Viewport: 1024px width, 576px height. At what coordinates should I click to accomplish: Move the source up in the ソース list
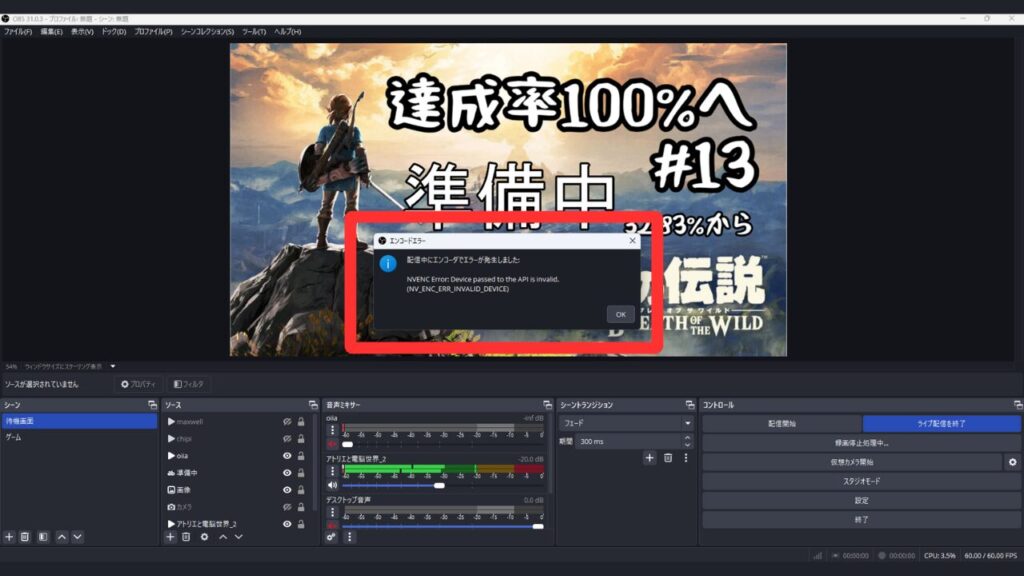(223, 537)
